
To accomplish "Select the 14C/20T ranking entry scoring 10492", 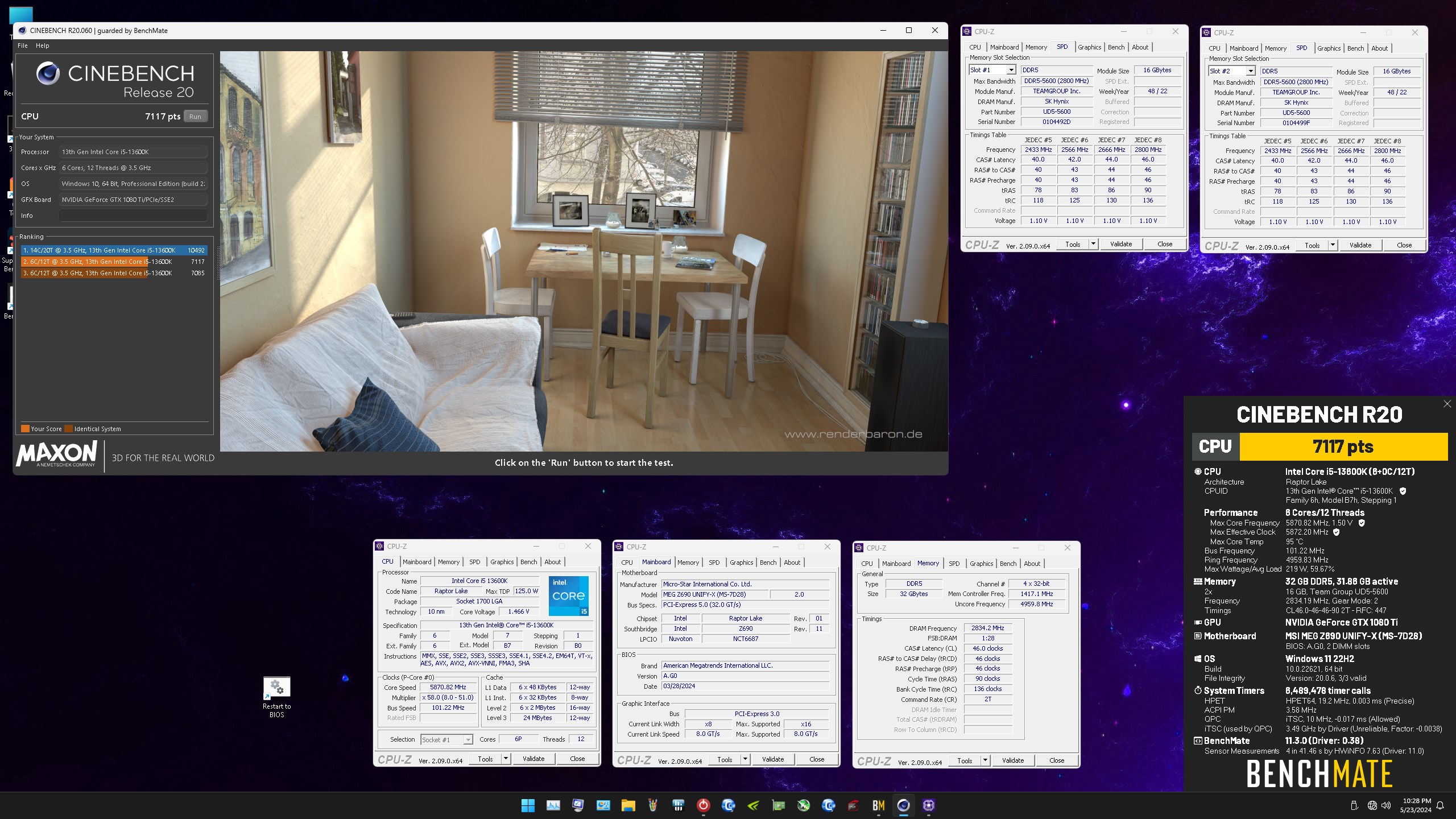I will pyautogui.click(x=114, y=250).
